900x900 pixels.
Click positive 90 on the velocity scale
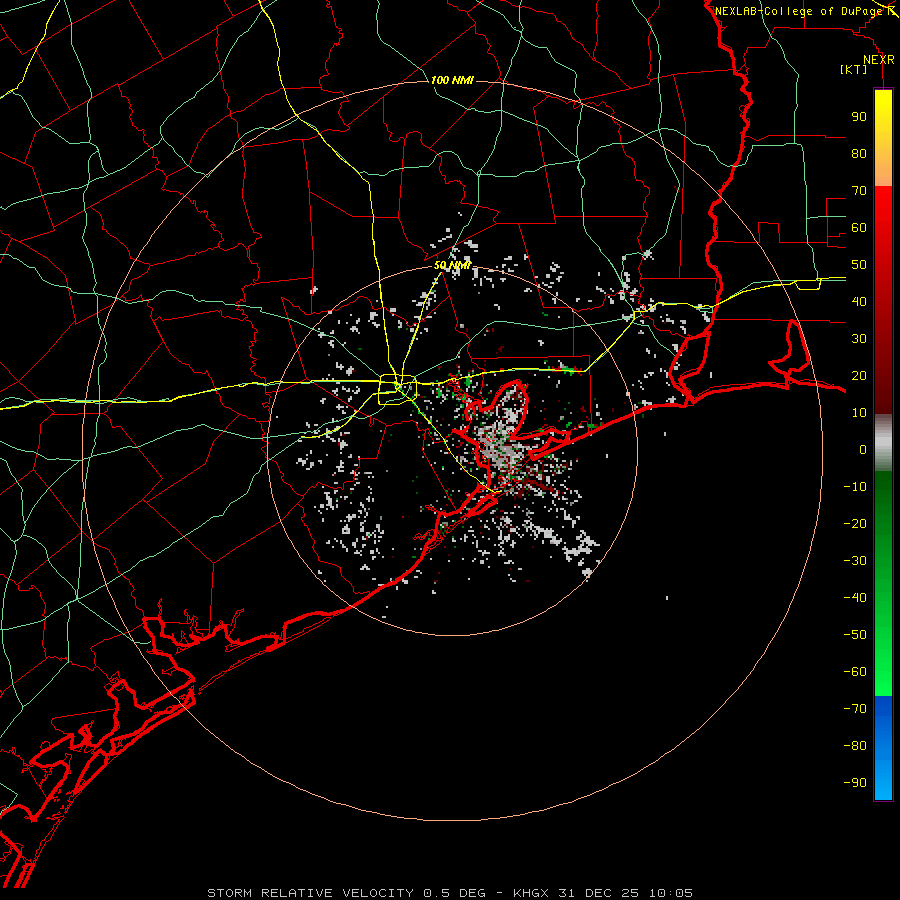pyautogui.click(x=859, y=117)
